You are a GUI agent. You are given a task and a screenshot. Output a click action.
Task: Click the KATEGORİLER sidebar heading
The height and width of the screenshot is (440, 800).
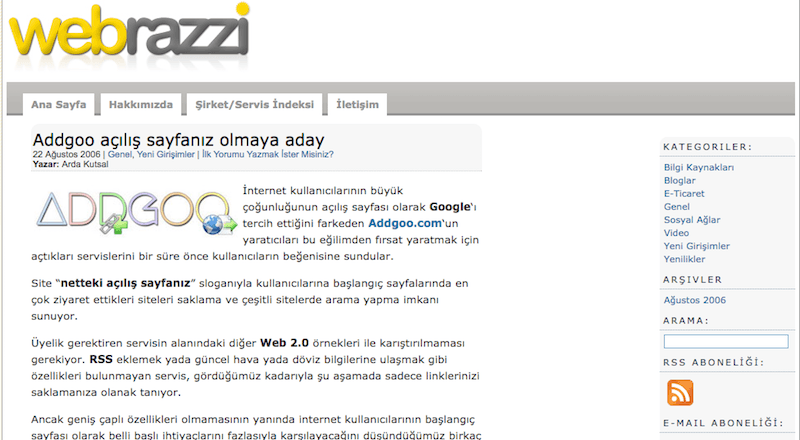tap(708, 146)
